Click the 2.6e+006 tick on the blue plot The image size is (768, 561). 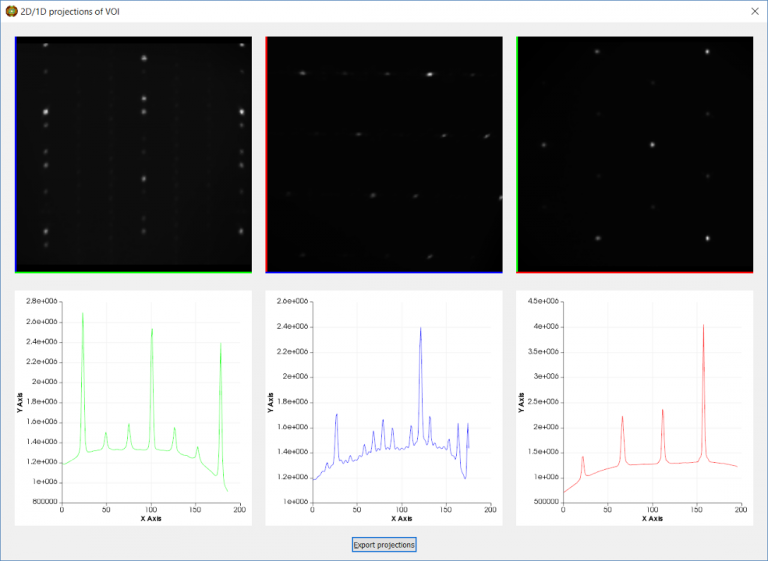click(293, 301)
